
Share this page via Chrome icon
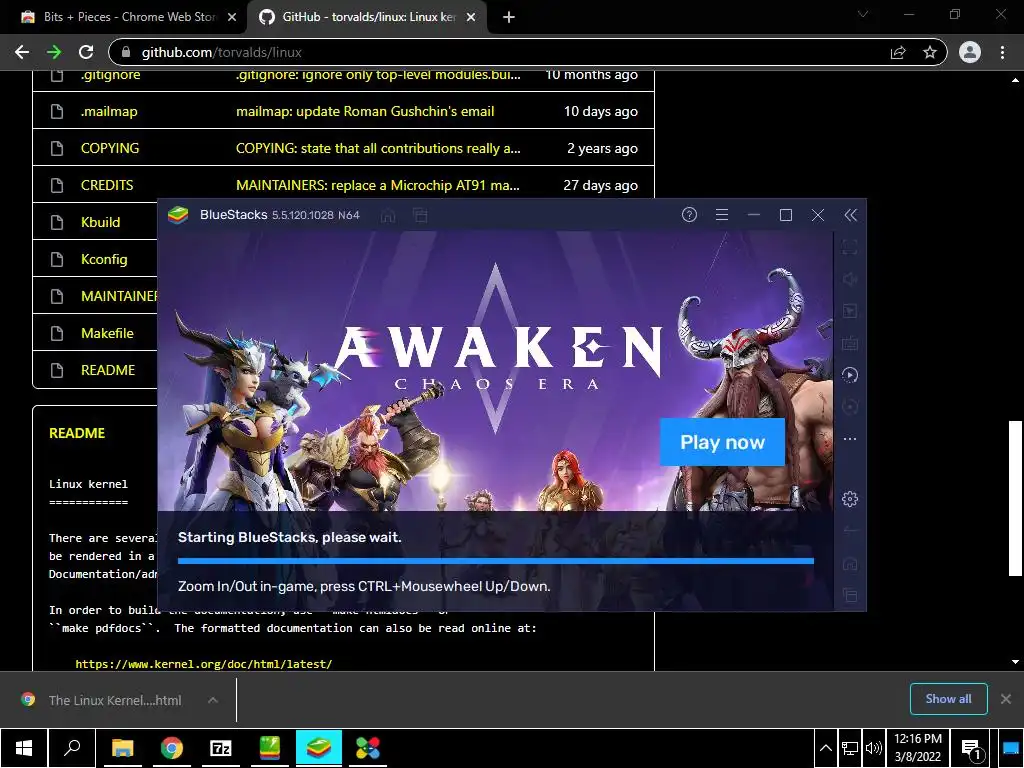point(898,52)
